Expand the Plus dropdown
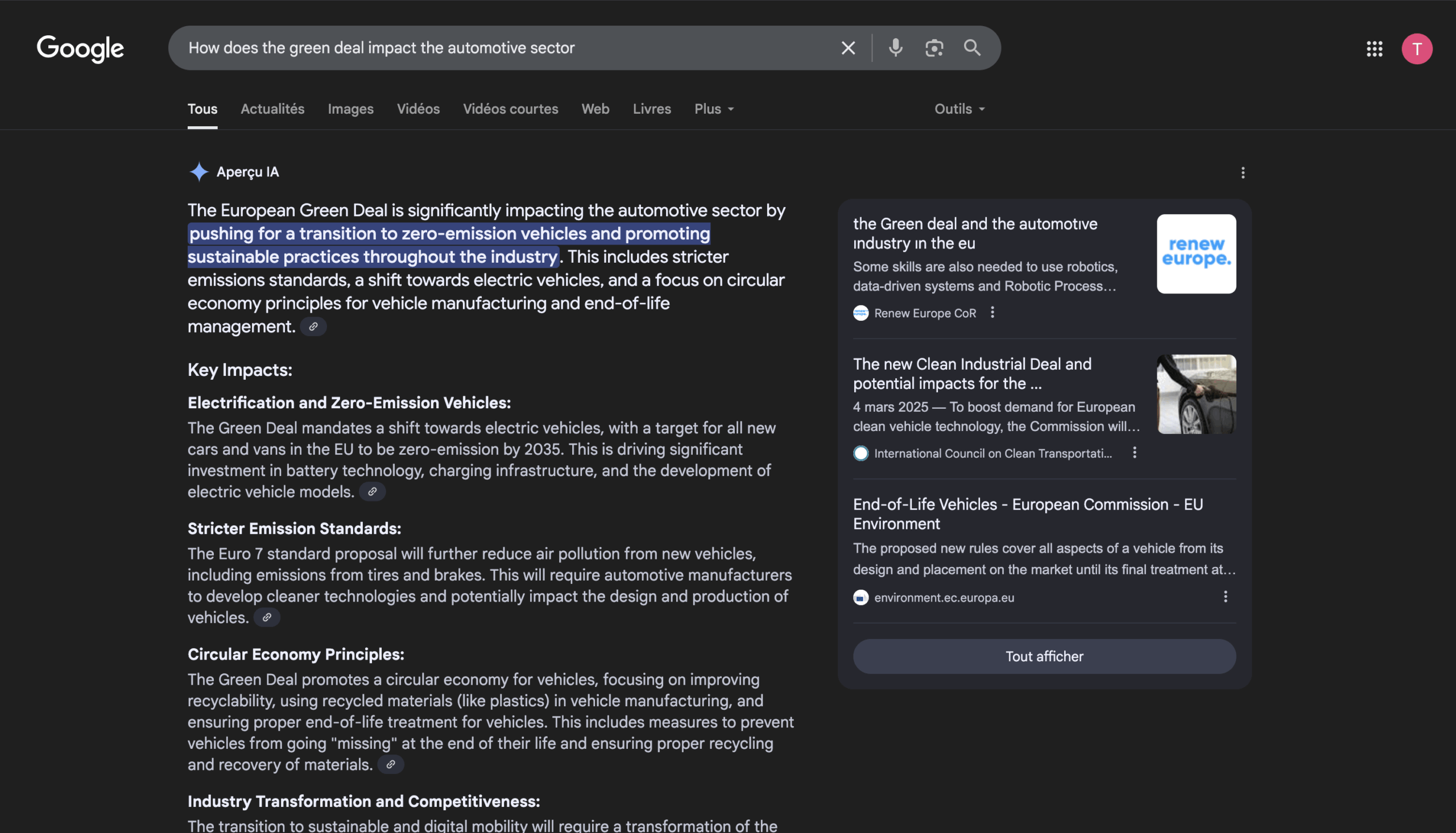This screenshot has height=833, width=1456. pos(714,109)
